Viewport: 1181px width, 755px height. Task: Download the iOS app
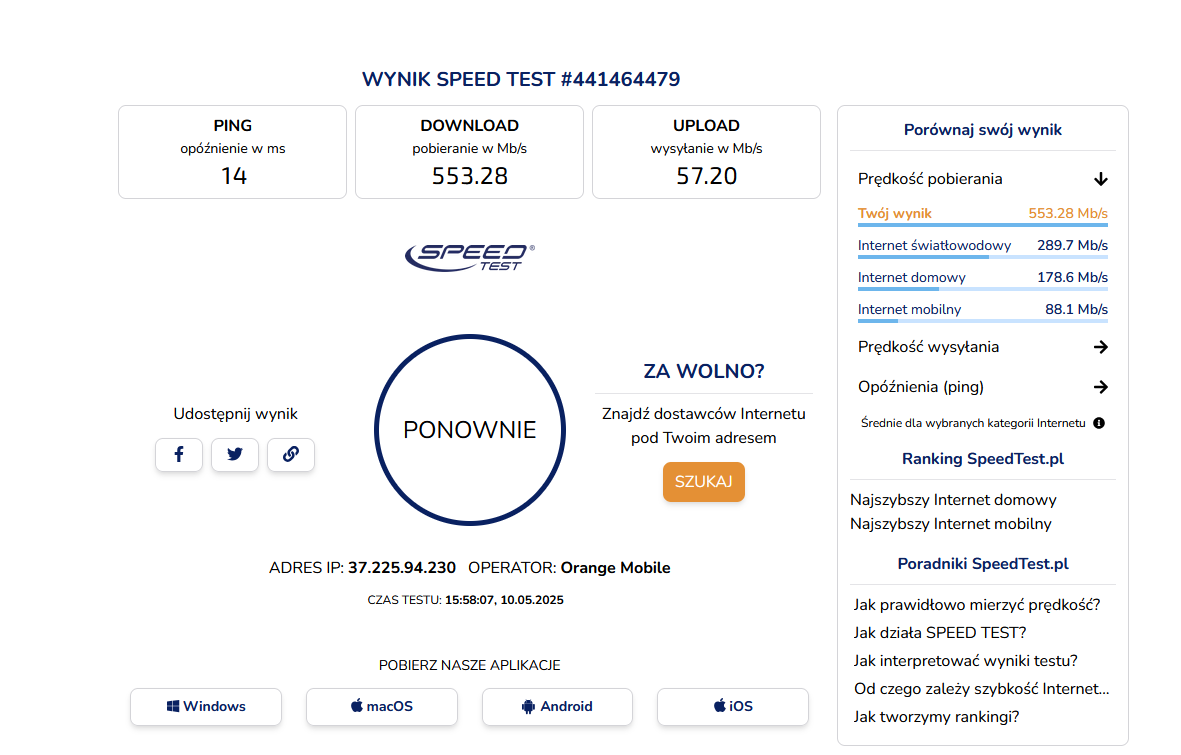(733, 706)
